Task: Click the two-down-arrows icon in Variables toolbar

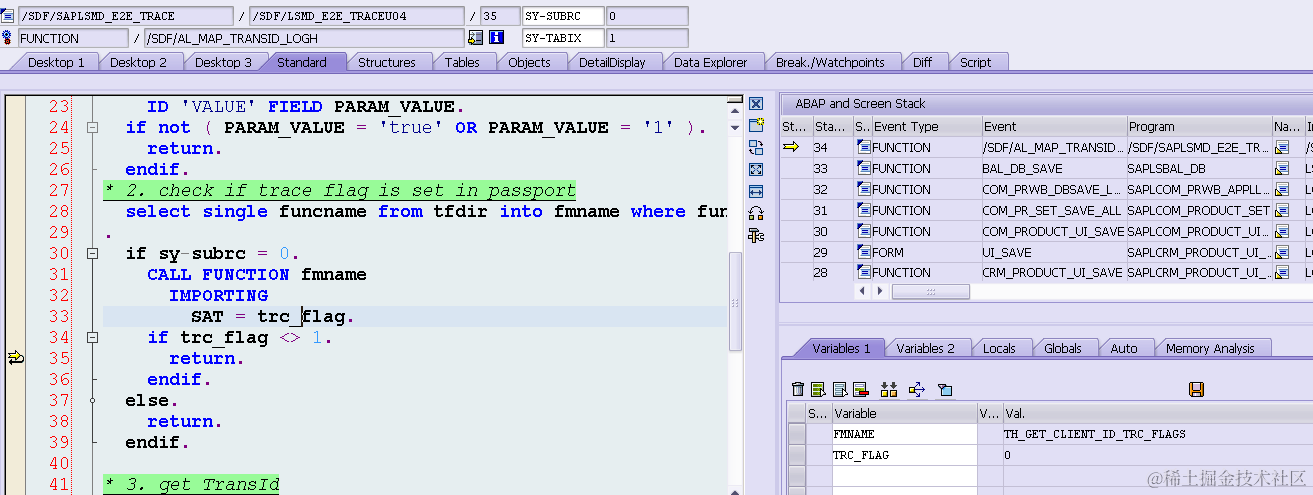Action: 889,389
